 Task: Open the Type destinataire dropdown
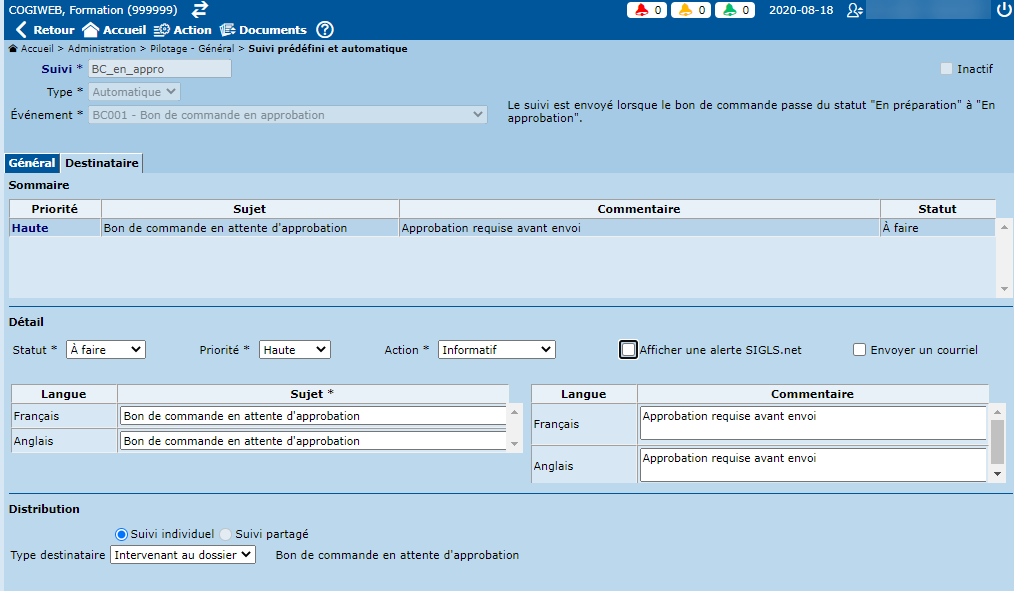[x=183, y=554]
